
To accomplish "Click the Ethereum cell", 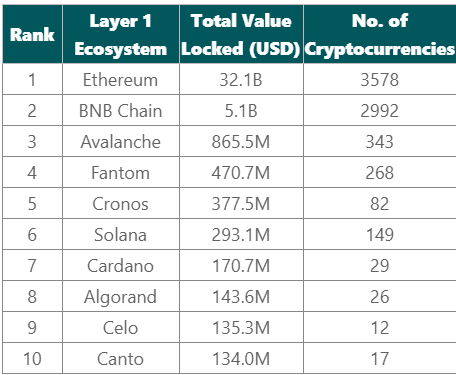I will [121, 79].
